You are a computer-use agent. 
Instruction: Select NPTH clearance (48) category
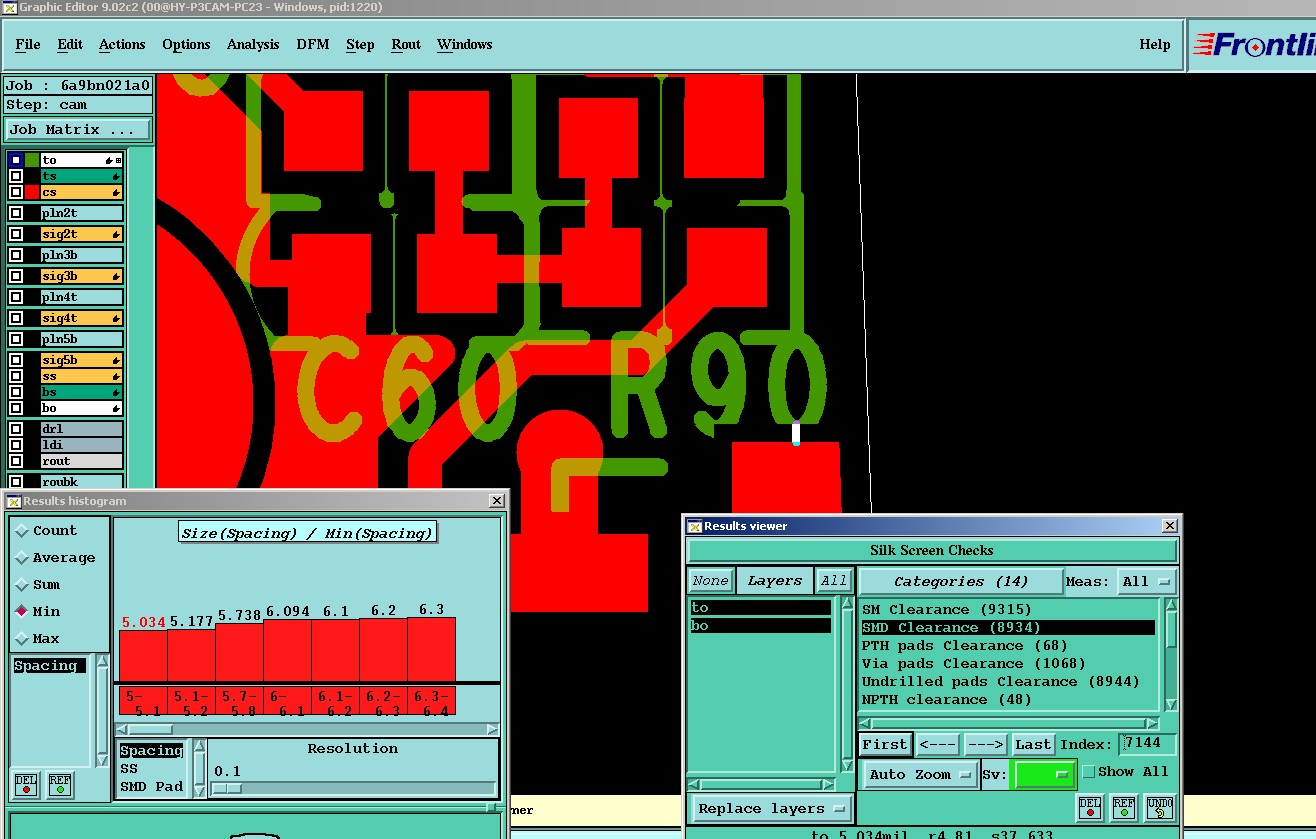(x=1008, y=700)
